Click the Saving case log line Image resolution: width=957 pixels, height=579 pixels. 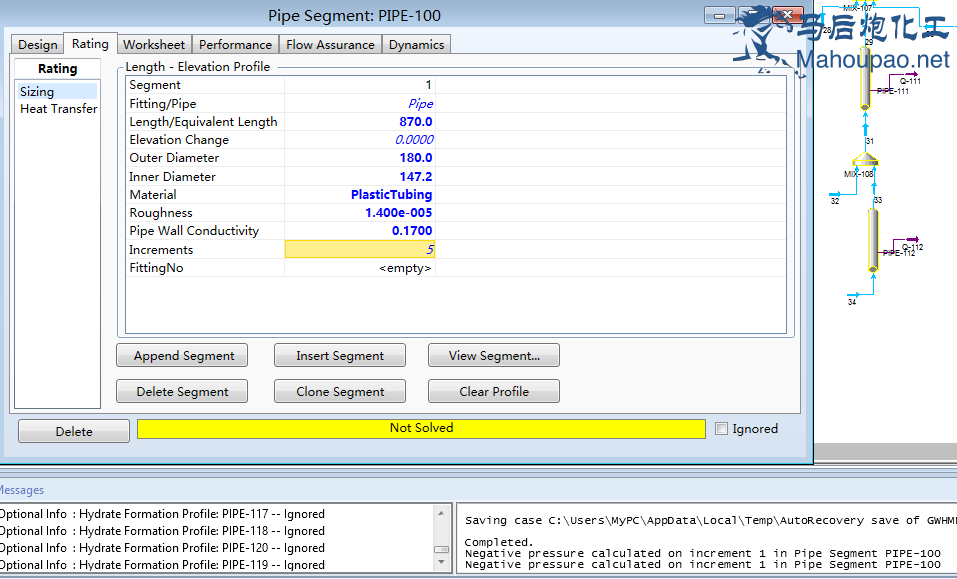pos(710,520)
